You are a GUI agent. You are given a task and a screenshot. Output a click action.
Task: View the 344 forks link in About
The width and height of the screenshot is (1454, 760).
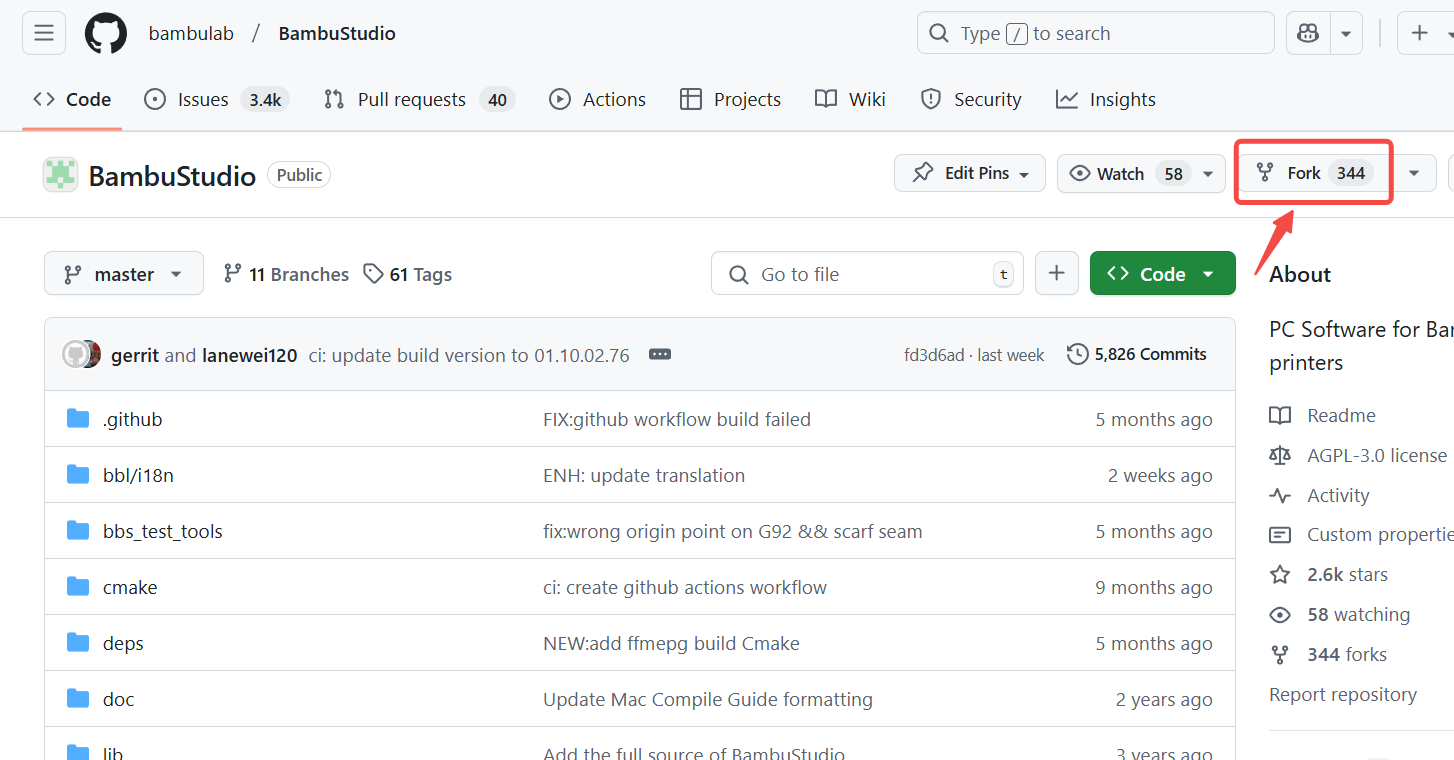tap(1328, 655)
